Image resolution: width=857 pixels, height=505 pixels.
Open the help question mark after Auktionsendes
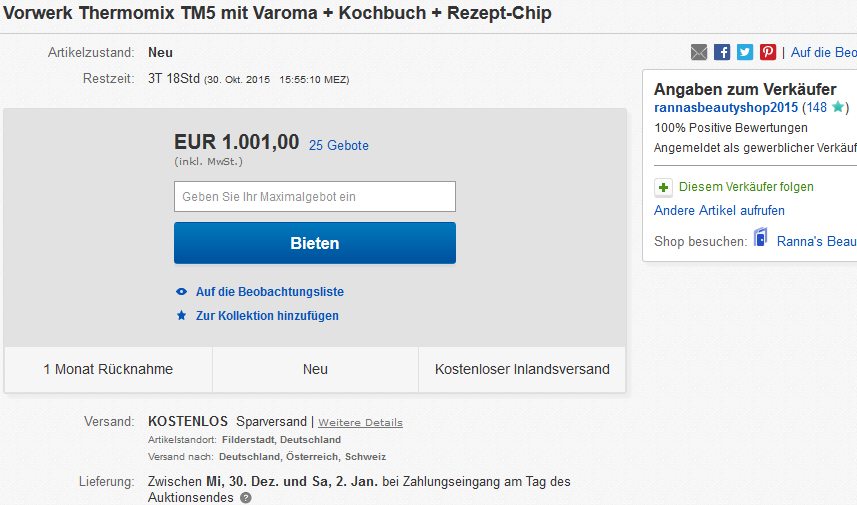[x=246, y=497]
